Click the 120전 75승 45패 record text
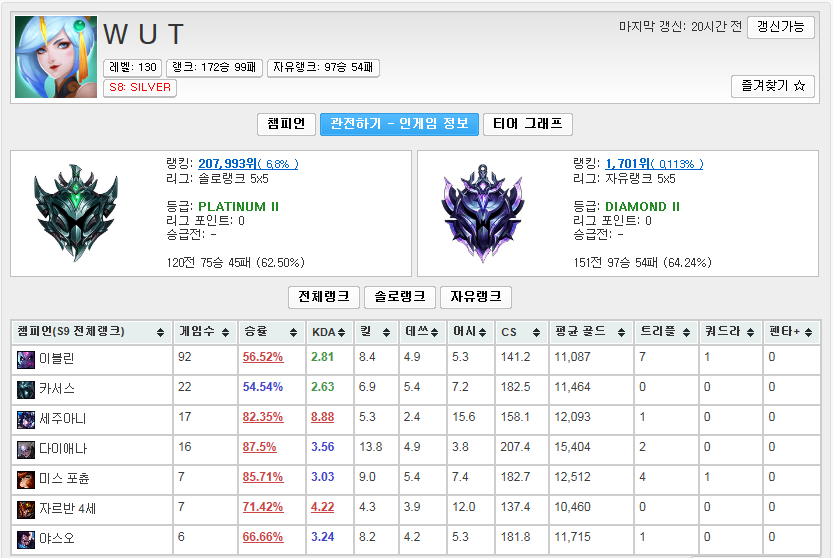The width and height of the screenshot is (833, 558). click(235, 263)
